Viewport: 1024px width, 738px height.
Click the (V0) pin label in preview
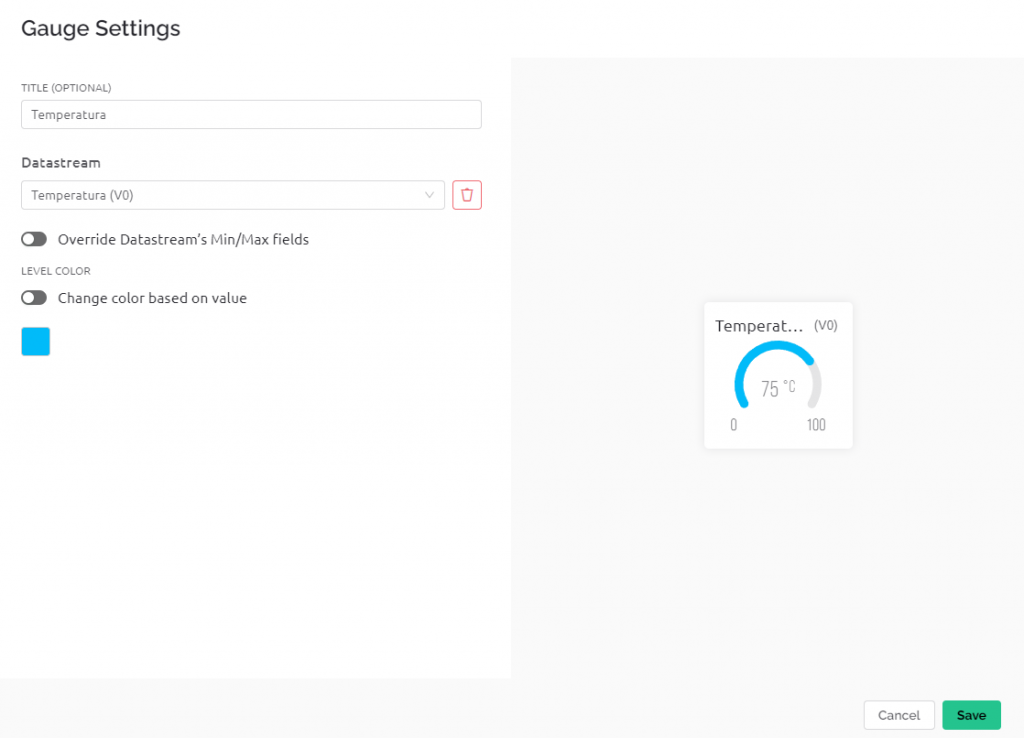tap(825, 325)
